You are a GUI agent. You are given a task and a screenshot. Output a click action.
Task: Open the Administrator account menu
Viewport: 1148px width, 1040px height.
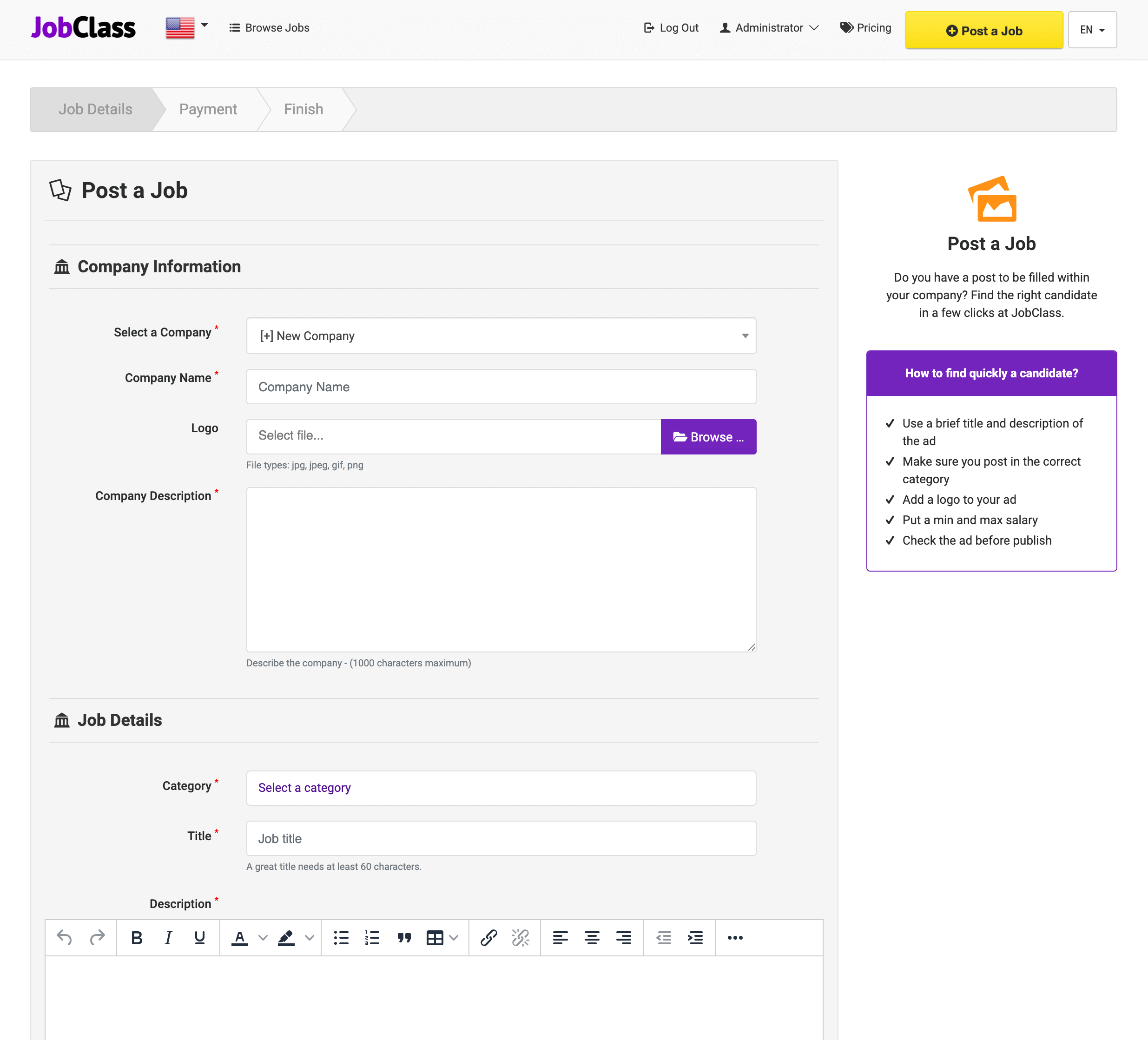(769, 28)
